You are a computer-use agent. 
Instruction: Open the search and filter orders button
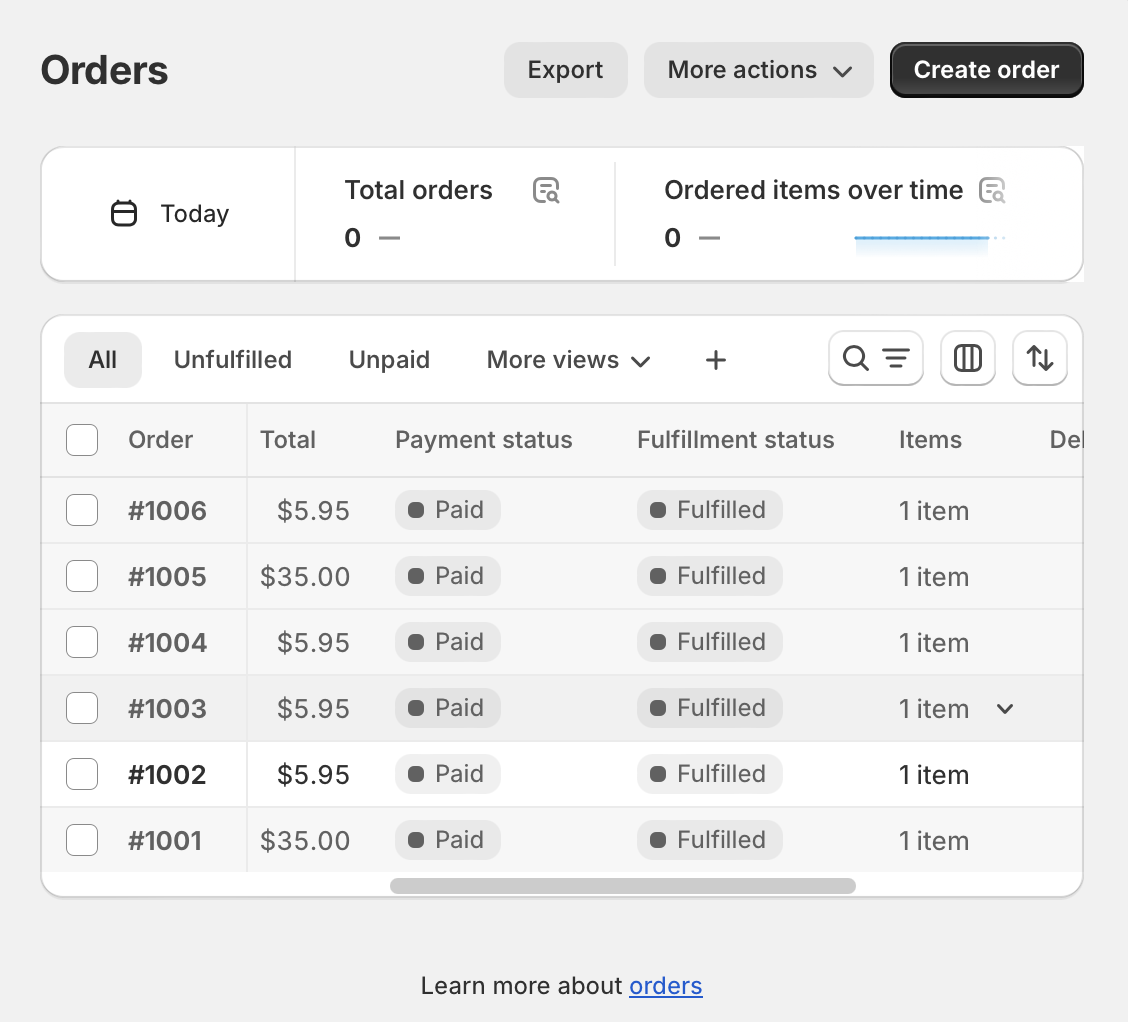point(875,358)
